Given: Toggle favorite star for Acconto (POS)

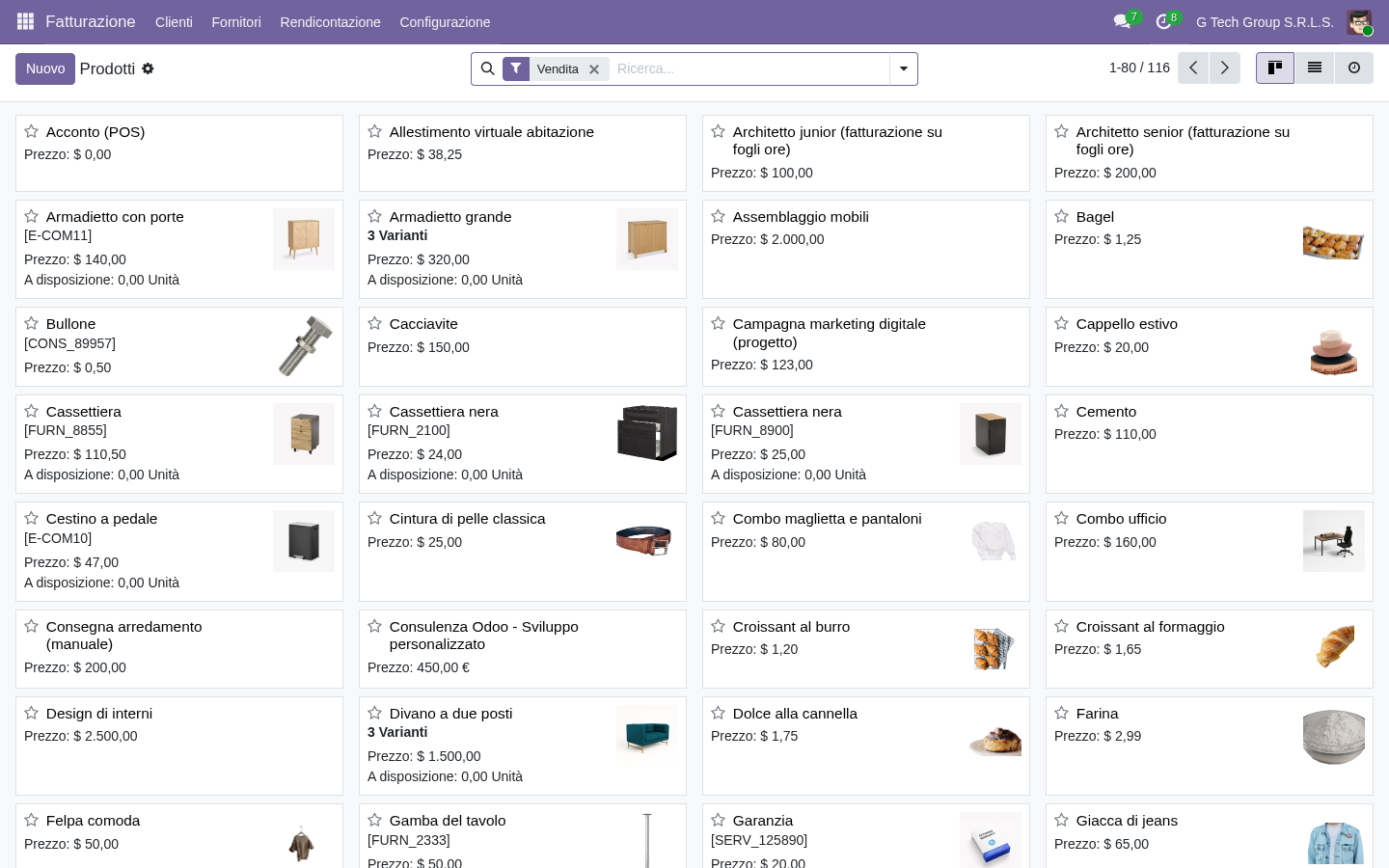Looking at the screenshot, I should (32, 131).
